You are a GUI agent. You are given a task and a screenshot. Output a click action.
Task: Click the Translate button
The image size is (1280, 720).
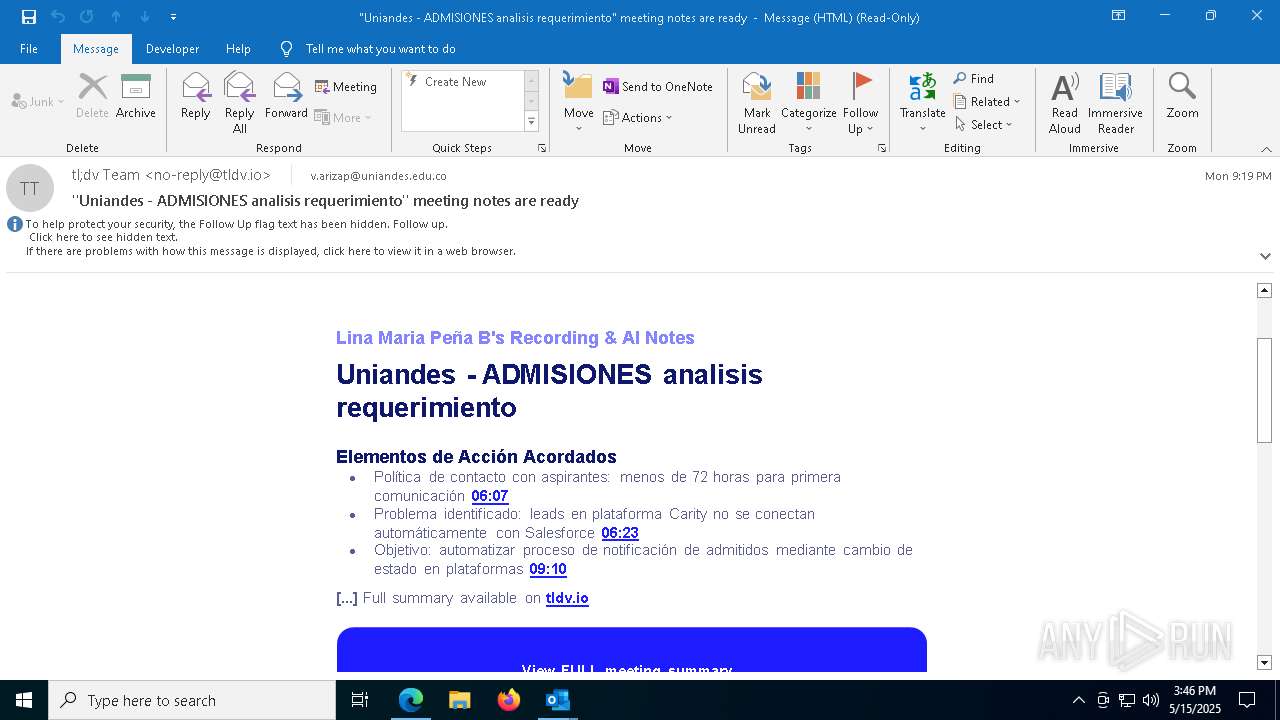(x=922, y=103)
